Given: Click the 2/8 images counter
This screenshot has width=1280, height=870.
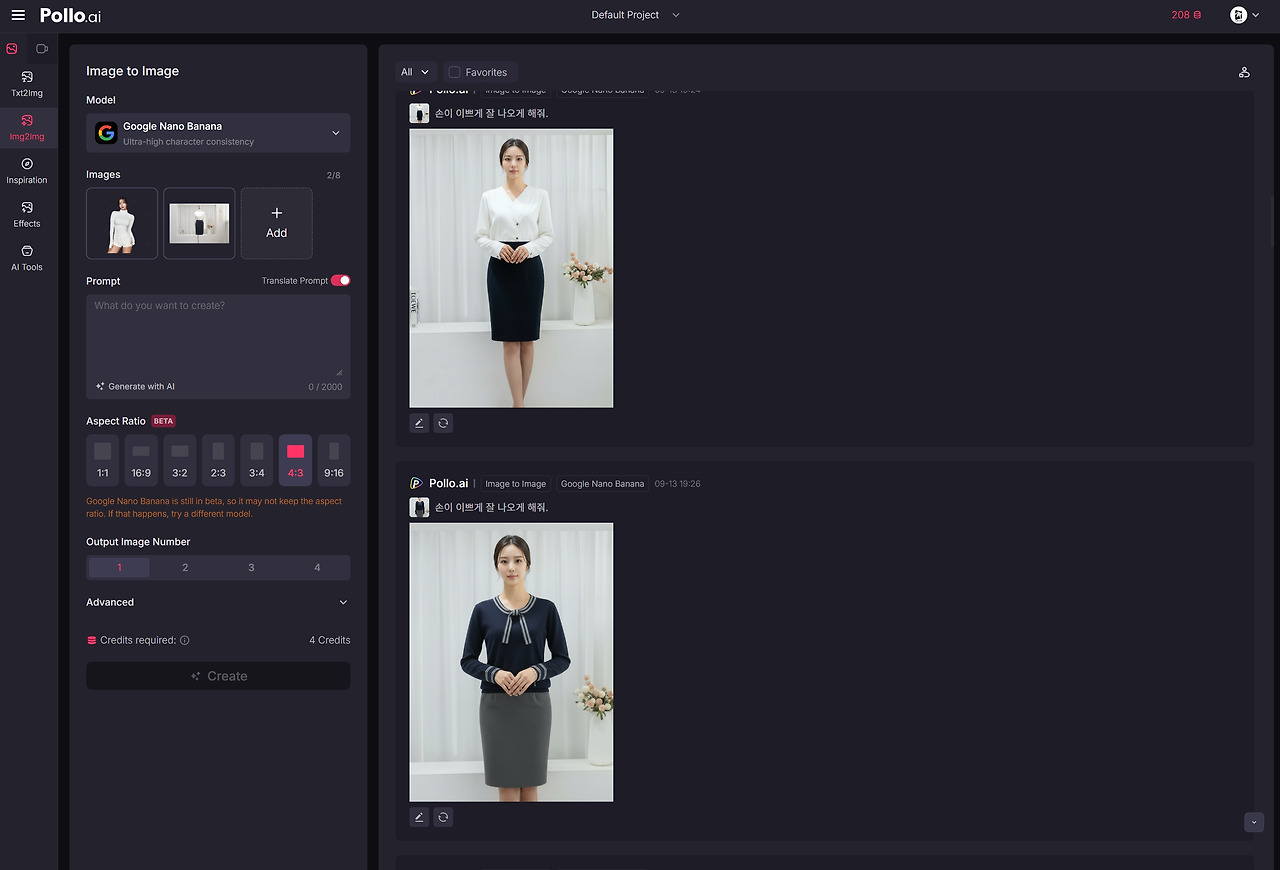Looking at the screenshot, I should click(x=334, y=175).
